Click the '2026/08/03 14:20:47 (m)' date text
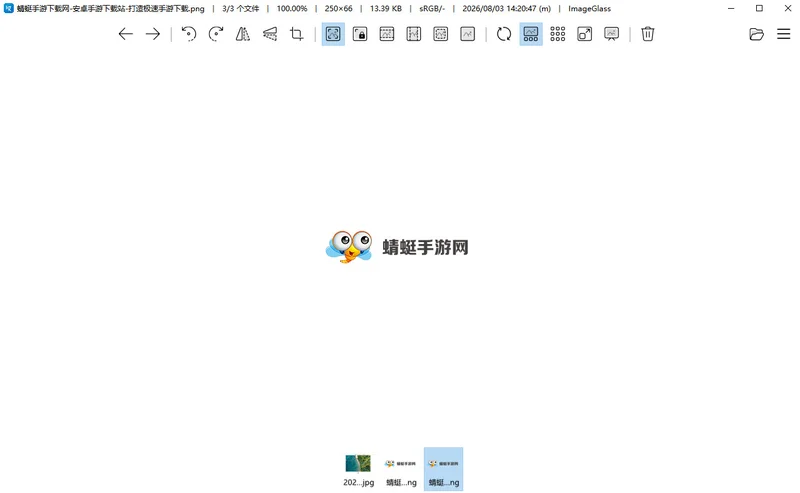Viewport: 800px width, 493px height. pyautogui.click(x=507, y=9)
